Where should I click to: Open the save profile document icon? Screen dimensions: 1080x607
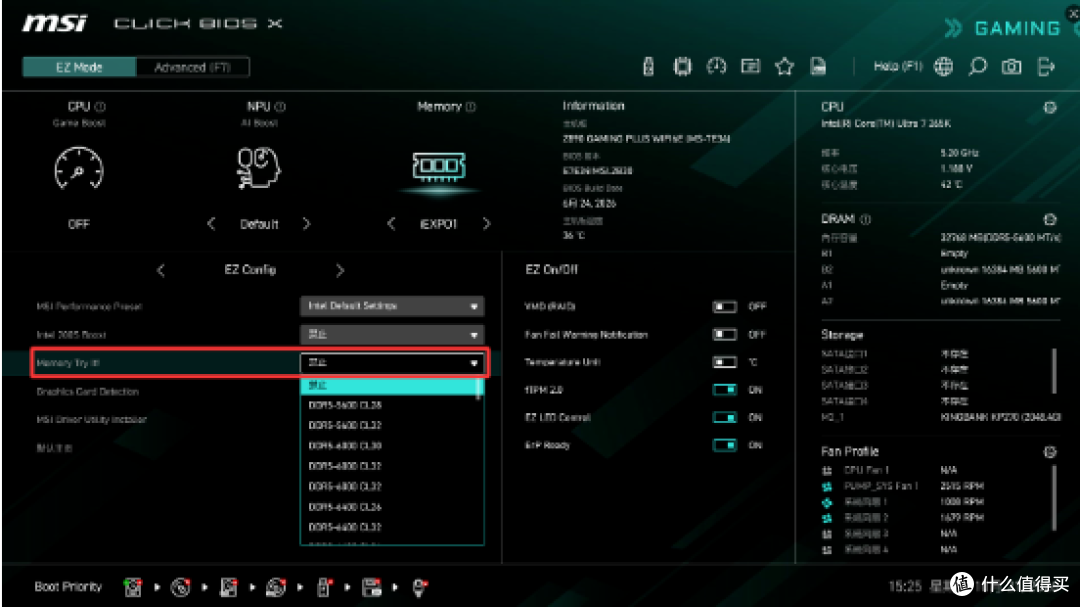pos(818,67)
